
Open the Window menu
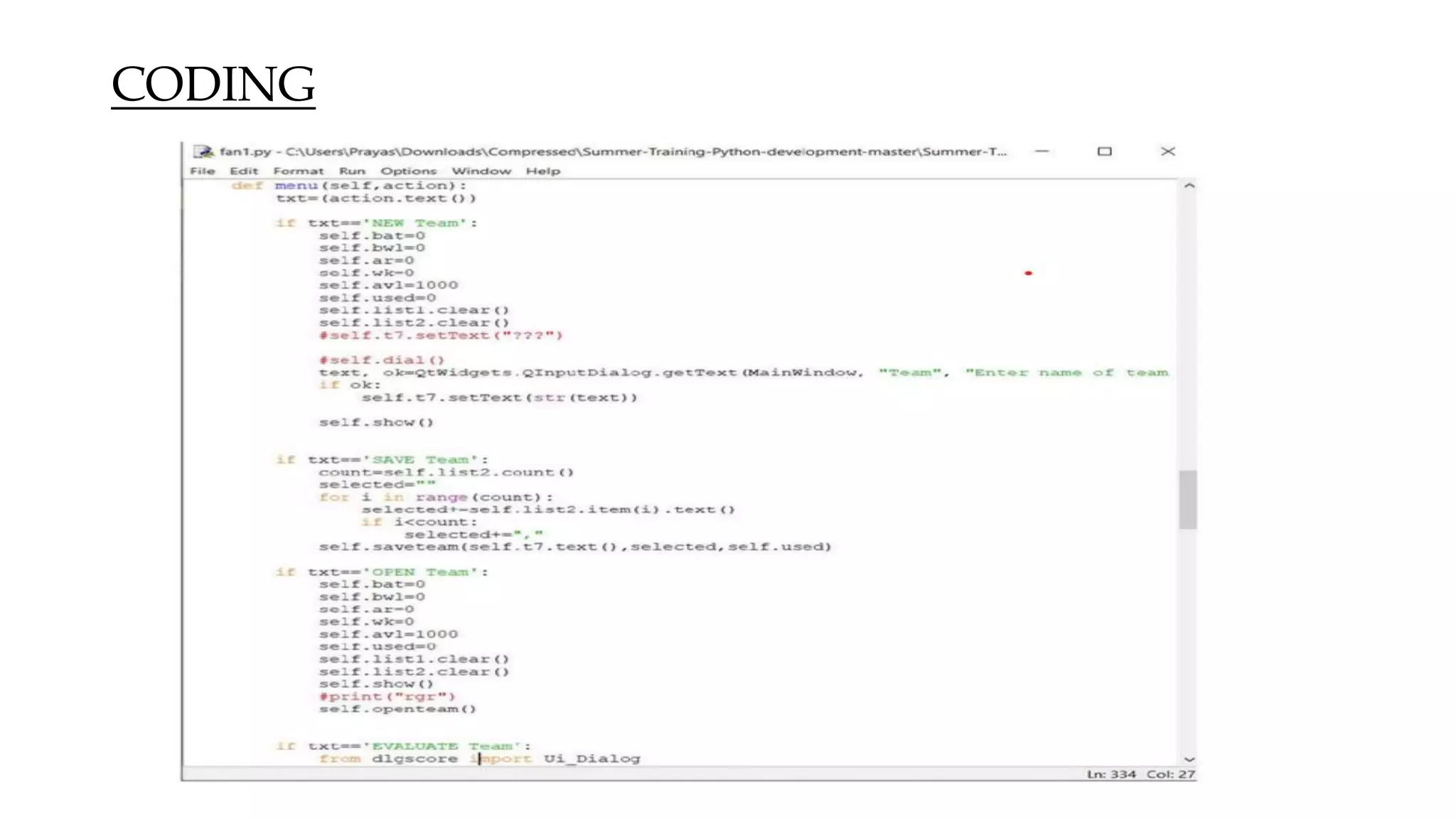pos(481,171)
